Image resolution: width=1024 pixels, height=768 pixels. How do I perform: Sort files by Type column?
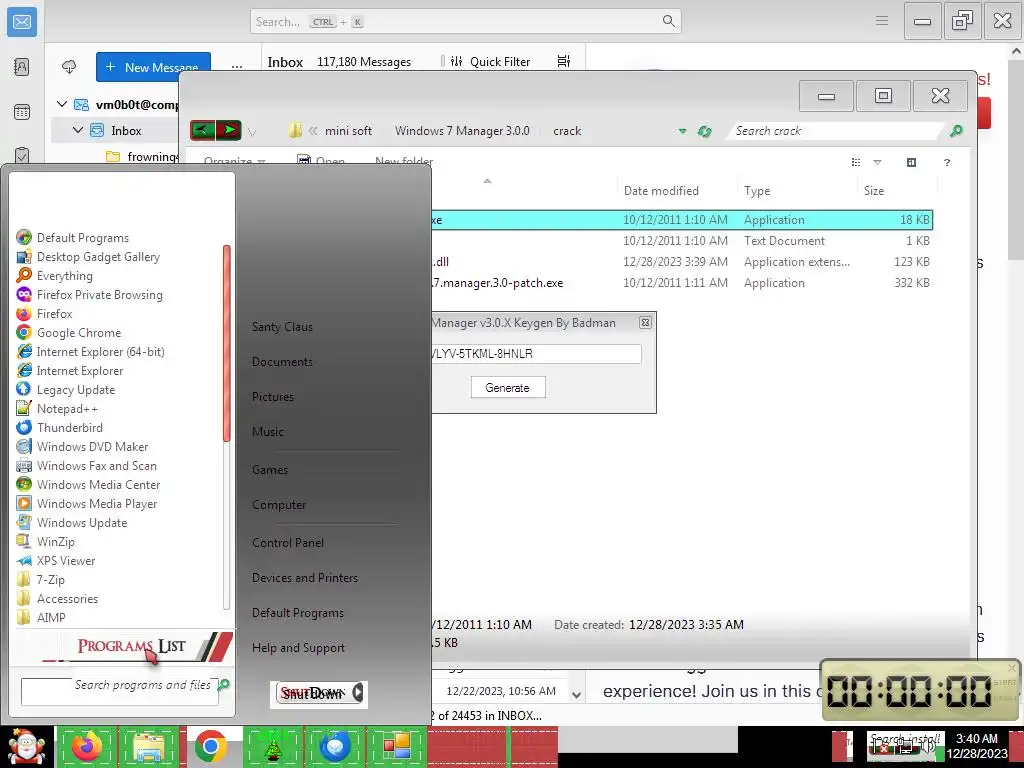click(757, 191)
